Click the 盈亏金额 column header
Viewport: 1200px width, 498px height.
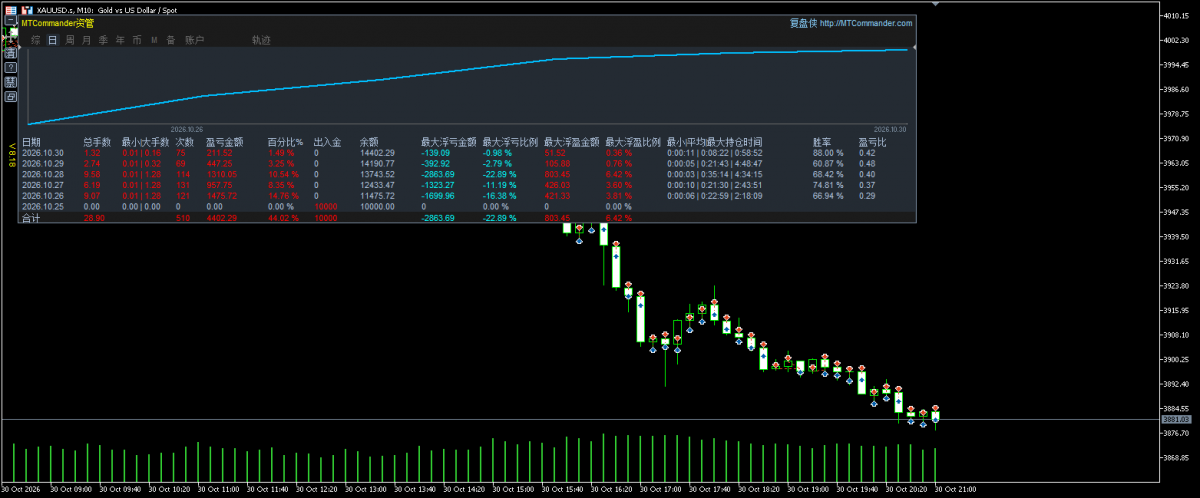coord(224,142)
